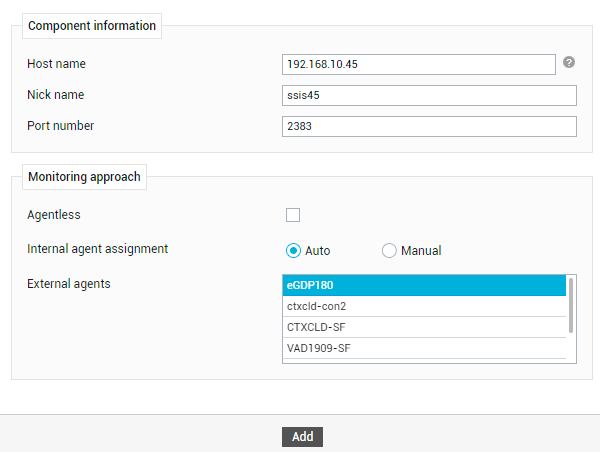This screenshot has height=452, width=600.
Task: Focus the Port number input field
Action: pos(429,126)
